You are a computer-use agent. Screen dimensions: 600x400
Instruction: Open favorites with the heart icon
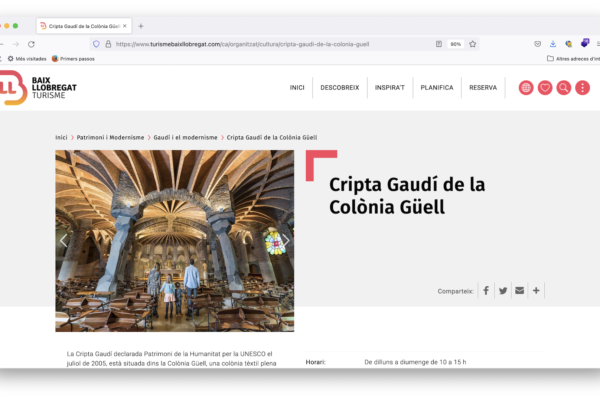point(545,88)
